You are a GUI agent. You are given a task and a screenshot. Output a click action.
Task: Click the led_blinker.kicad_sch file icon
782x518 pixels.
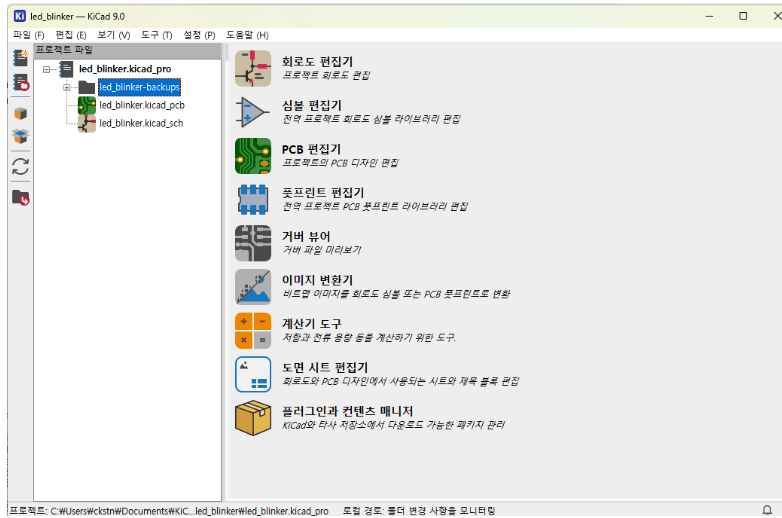(x=87, y=123)
